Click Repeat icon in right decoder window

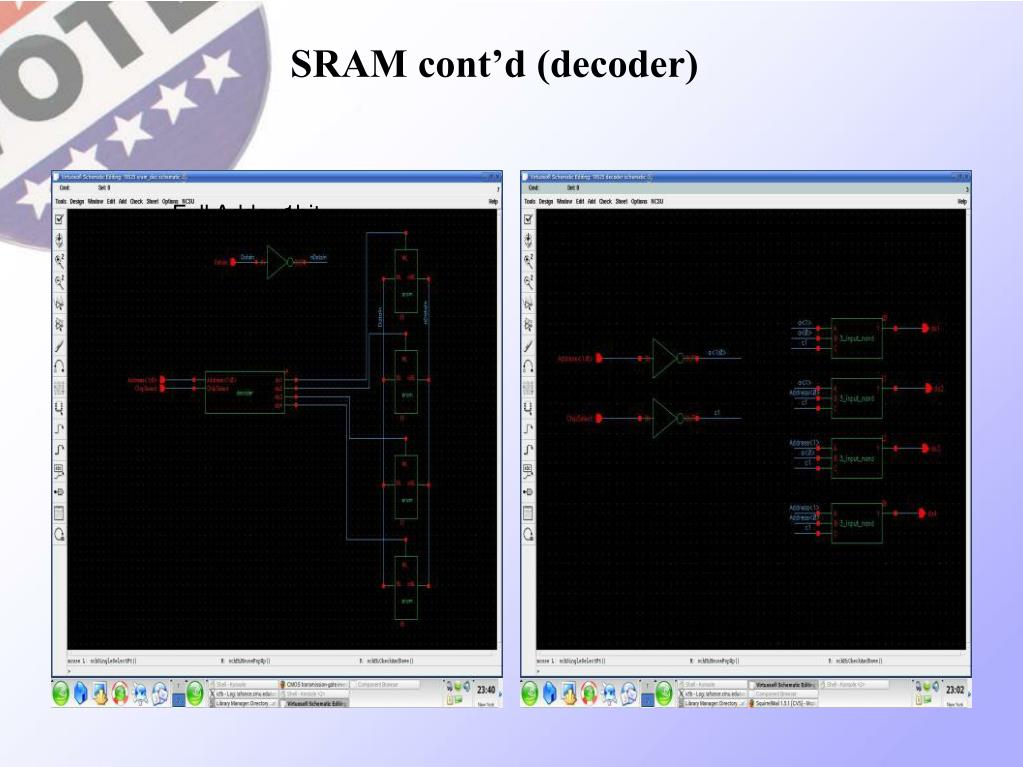point(528,534)
